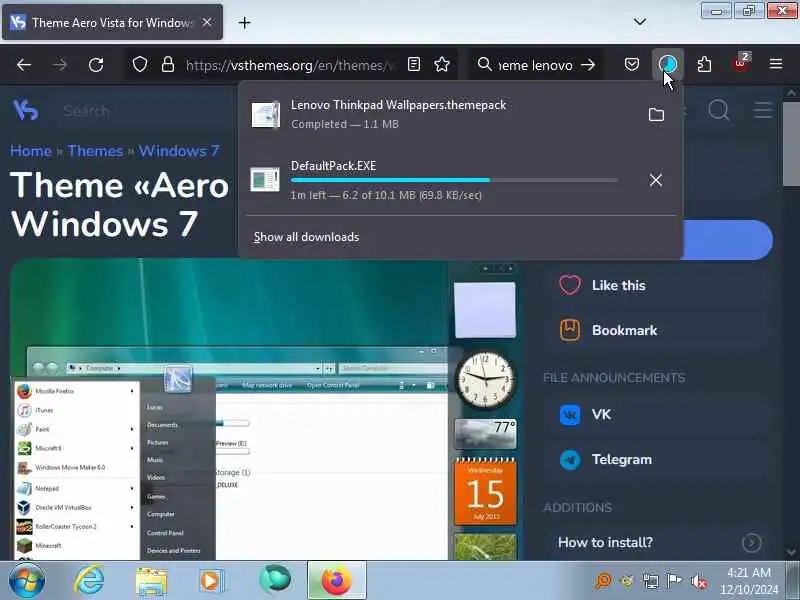Go back to the previous page
Image resolution: width=800 pixels, height=600 pixels.
pyautogui.click(x=24, y=65)
